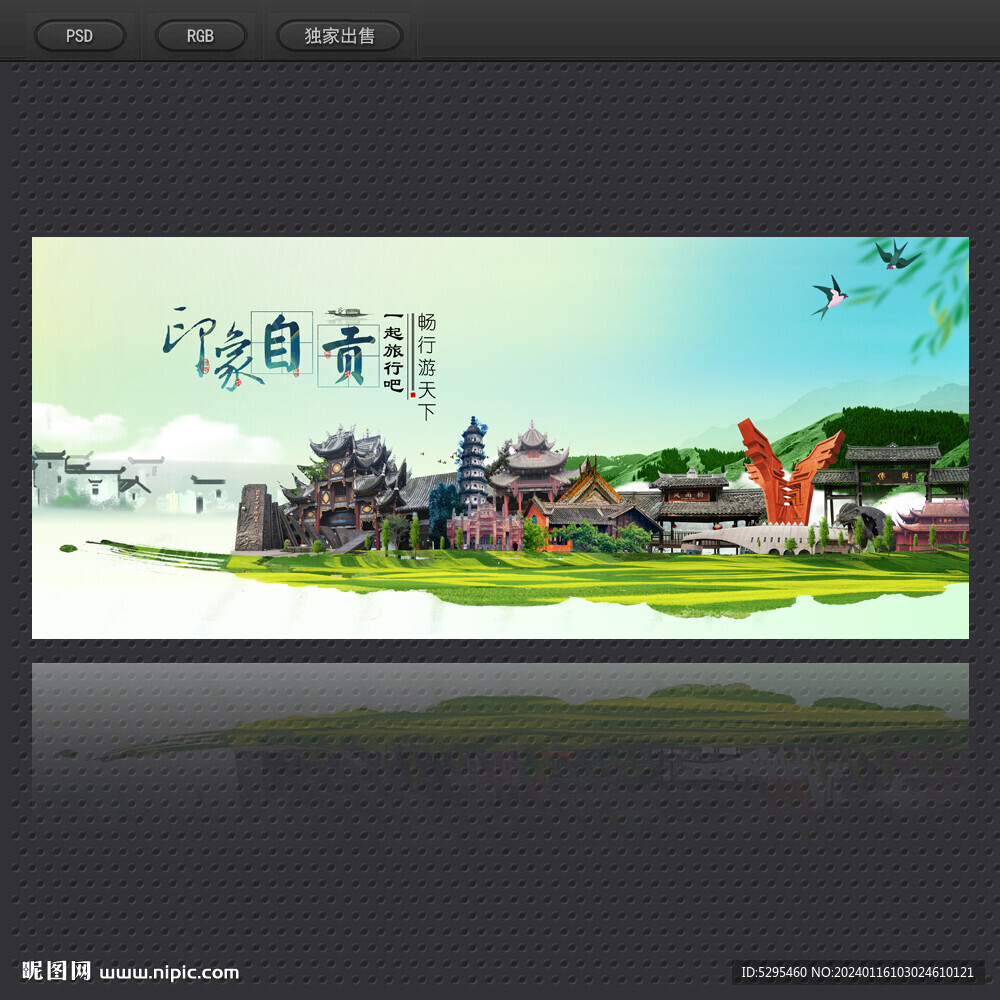Select the ID:5295460 number text

tap(774, 972)
